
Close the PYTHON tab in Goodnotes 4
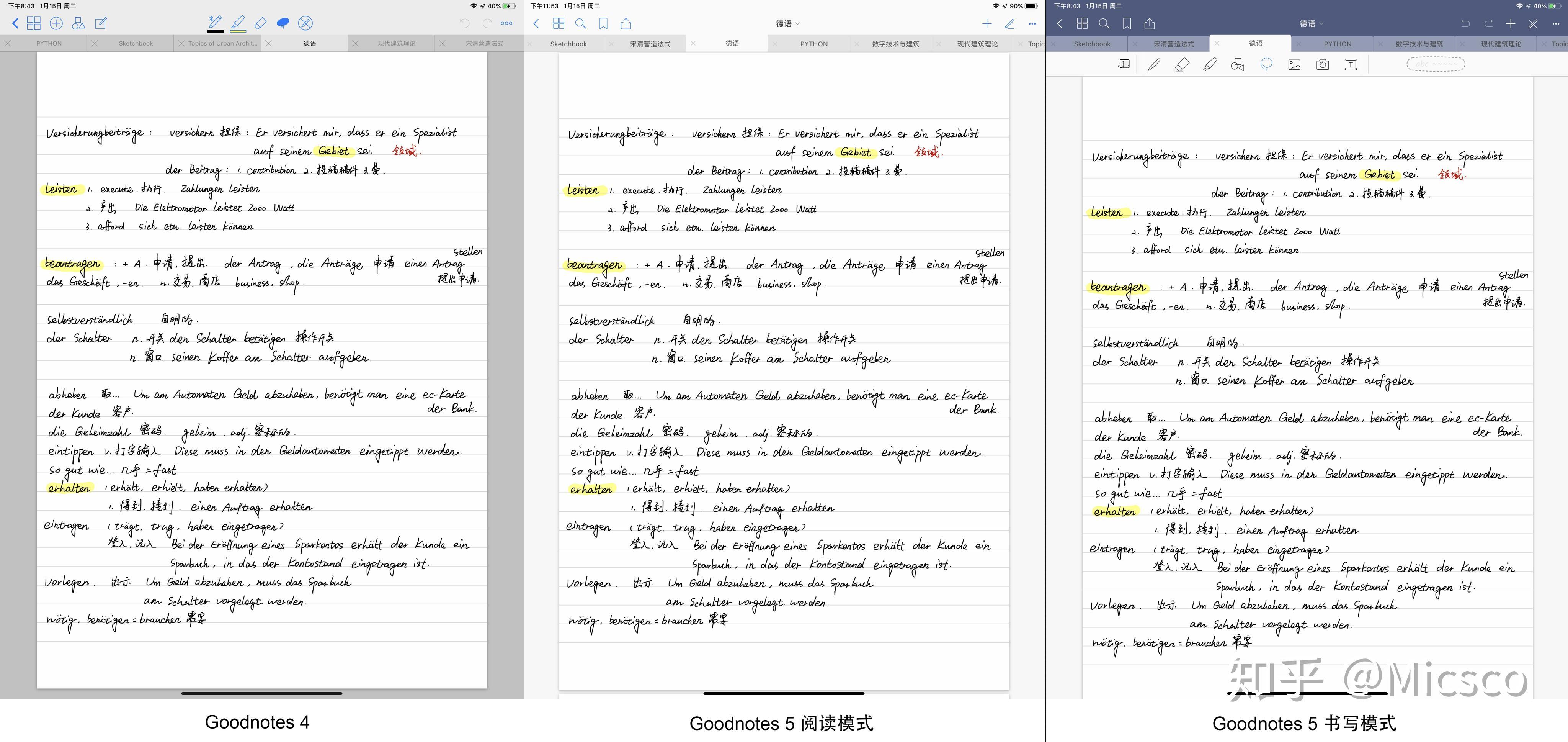click(7, 43)
